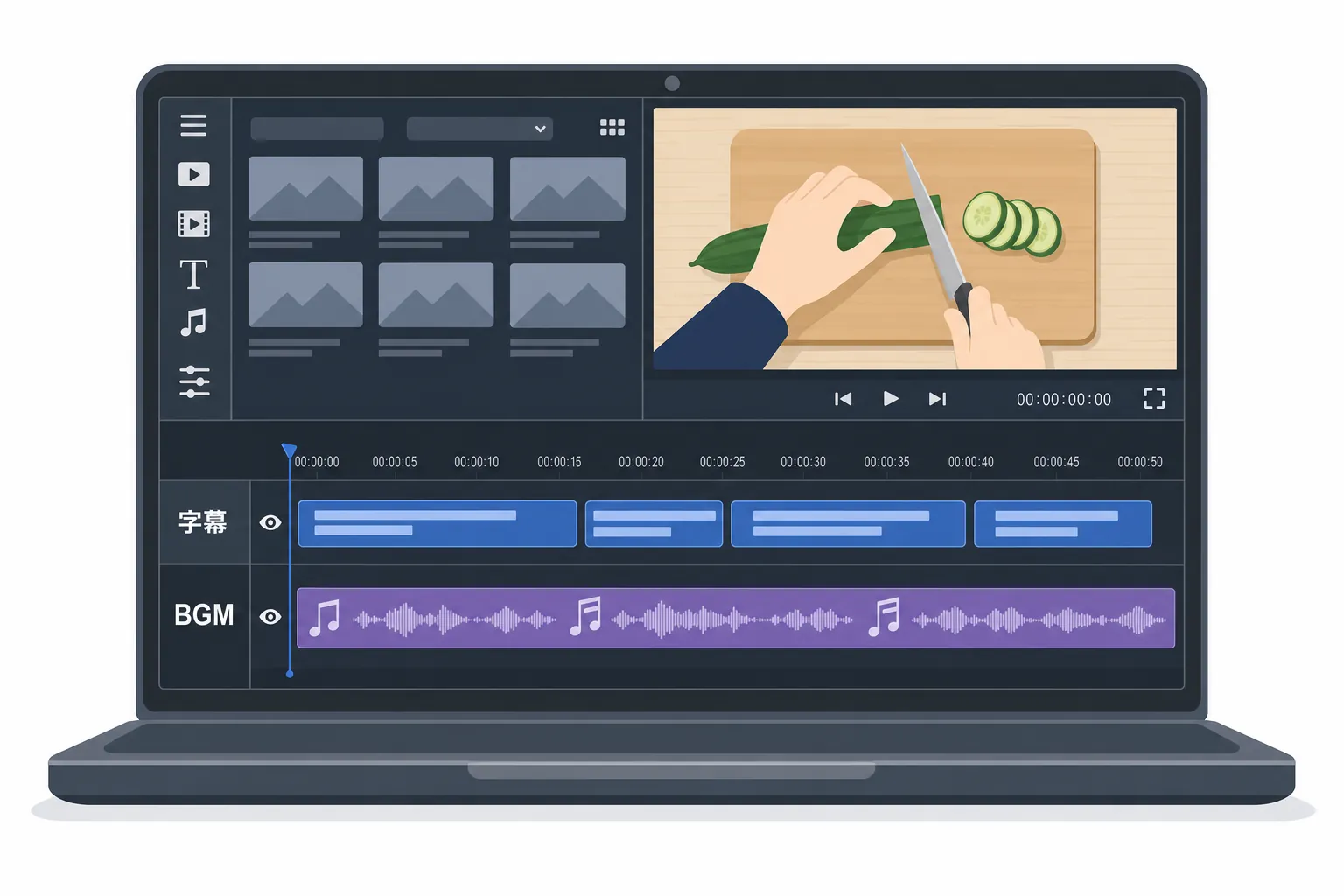
Task: Jump to 00:00:25 on the timeline ruler
Action: pyautogui.click(x=722, y=462)
